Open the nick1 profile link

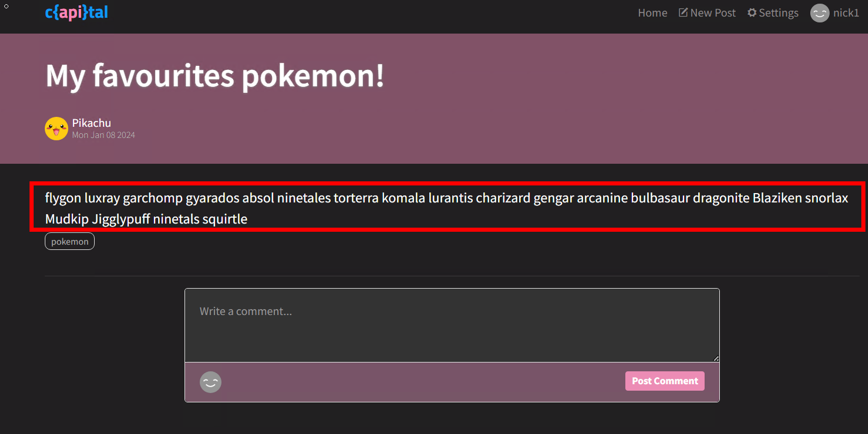[x=834, y=13]
